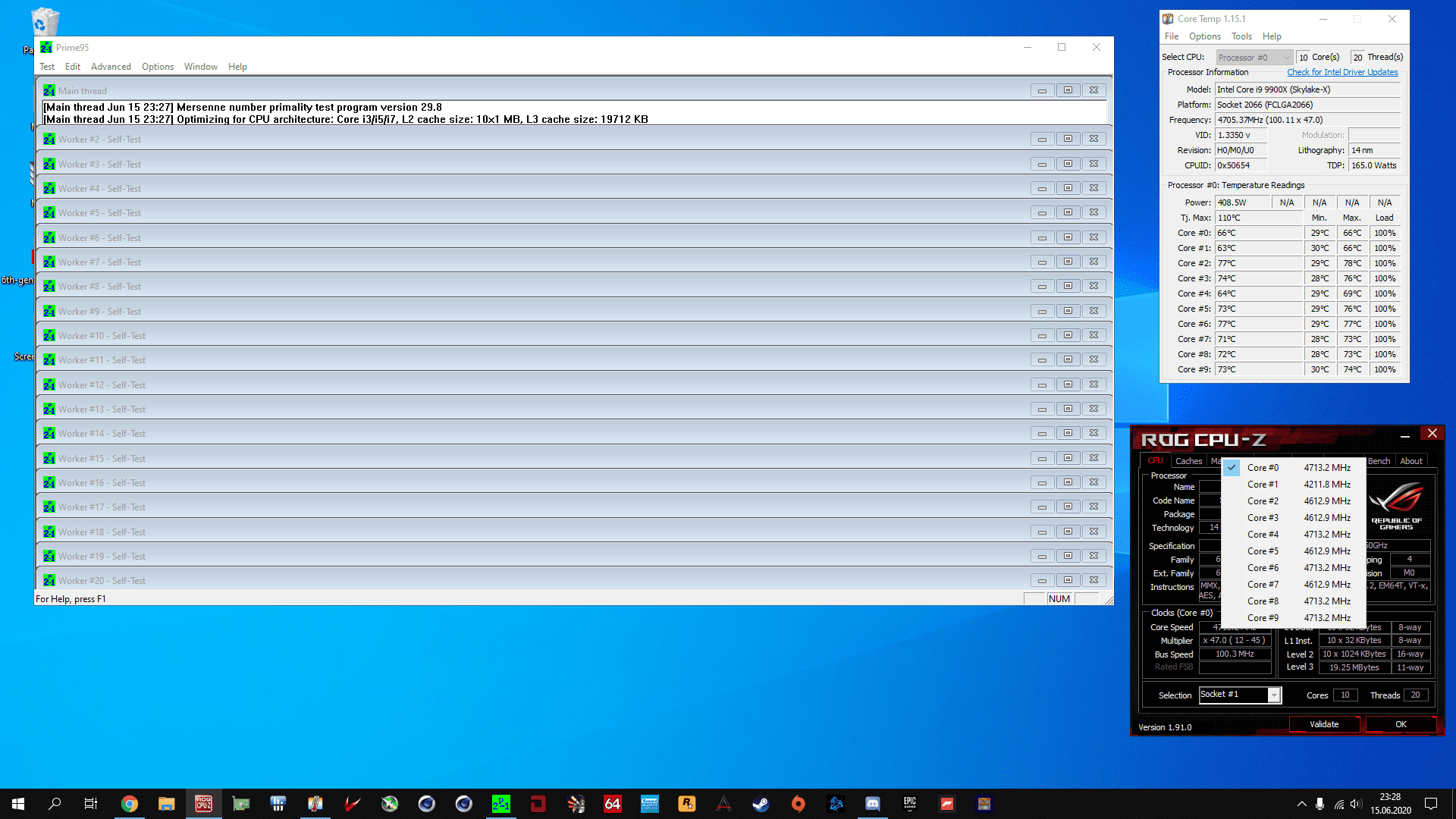The height and width of the screenshot is (819, 1456).
Task: Open the notification center icon
Action: pos(1431,804)
